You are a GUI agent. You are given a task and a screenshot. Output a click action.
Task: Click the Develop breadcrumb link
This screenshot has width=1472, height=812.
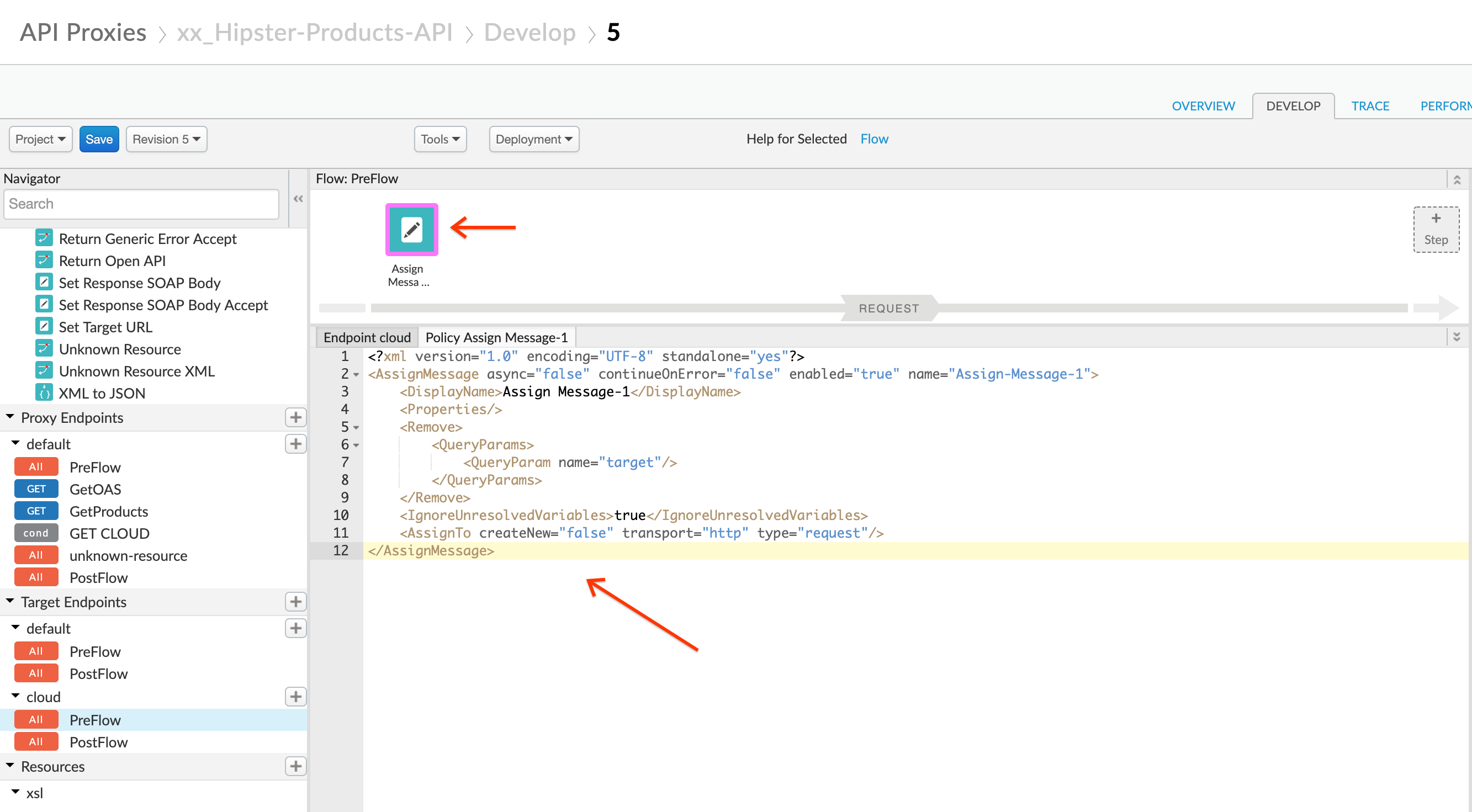coord(529,33)
